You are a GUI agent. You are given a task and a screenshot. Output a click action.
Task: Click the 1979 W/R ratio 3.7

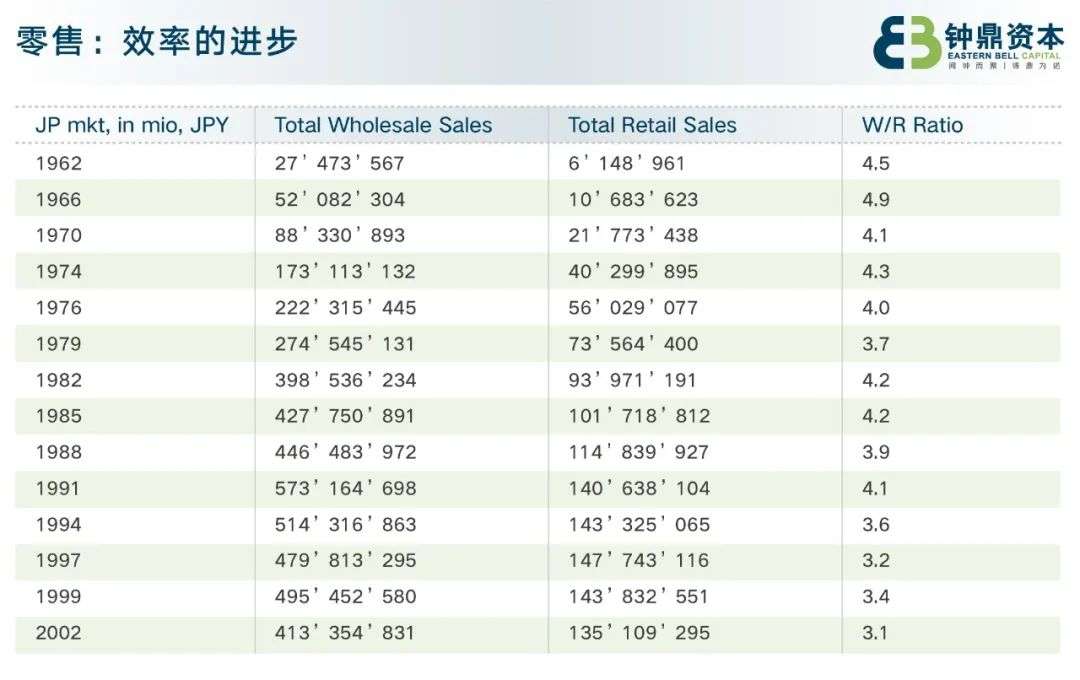[x=875, y=343]
